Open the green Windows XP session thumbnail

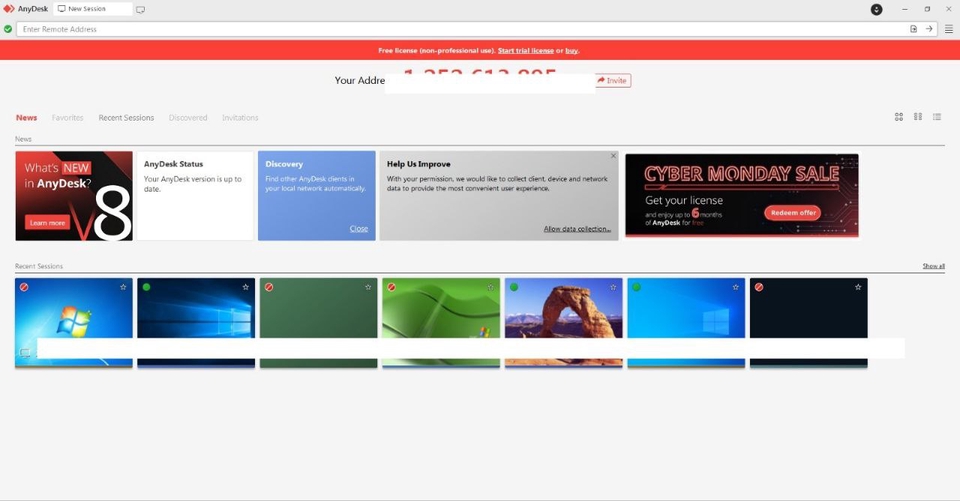pyautogui.click(x=441, y=323)
